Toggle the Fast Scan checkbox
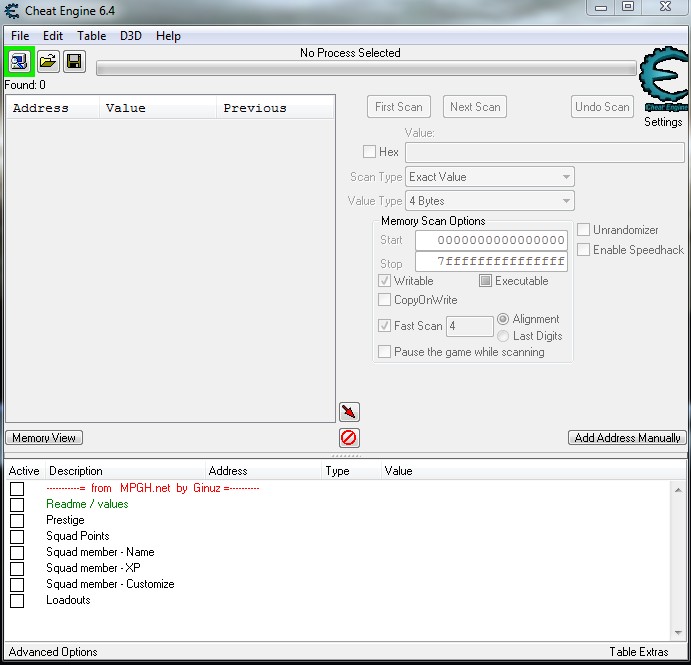The image size is (691, 665). 384,326
